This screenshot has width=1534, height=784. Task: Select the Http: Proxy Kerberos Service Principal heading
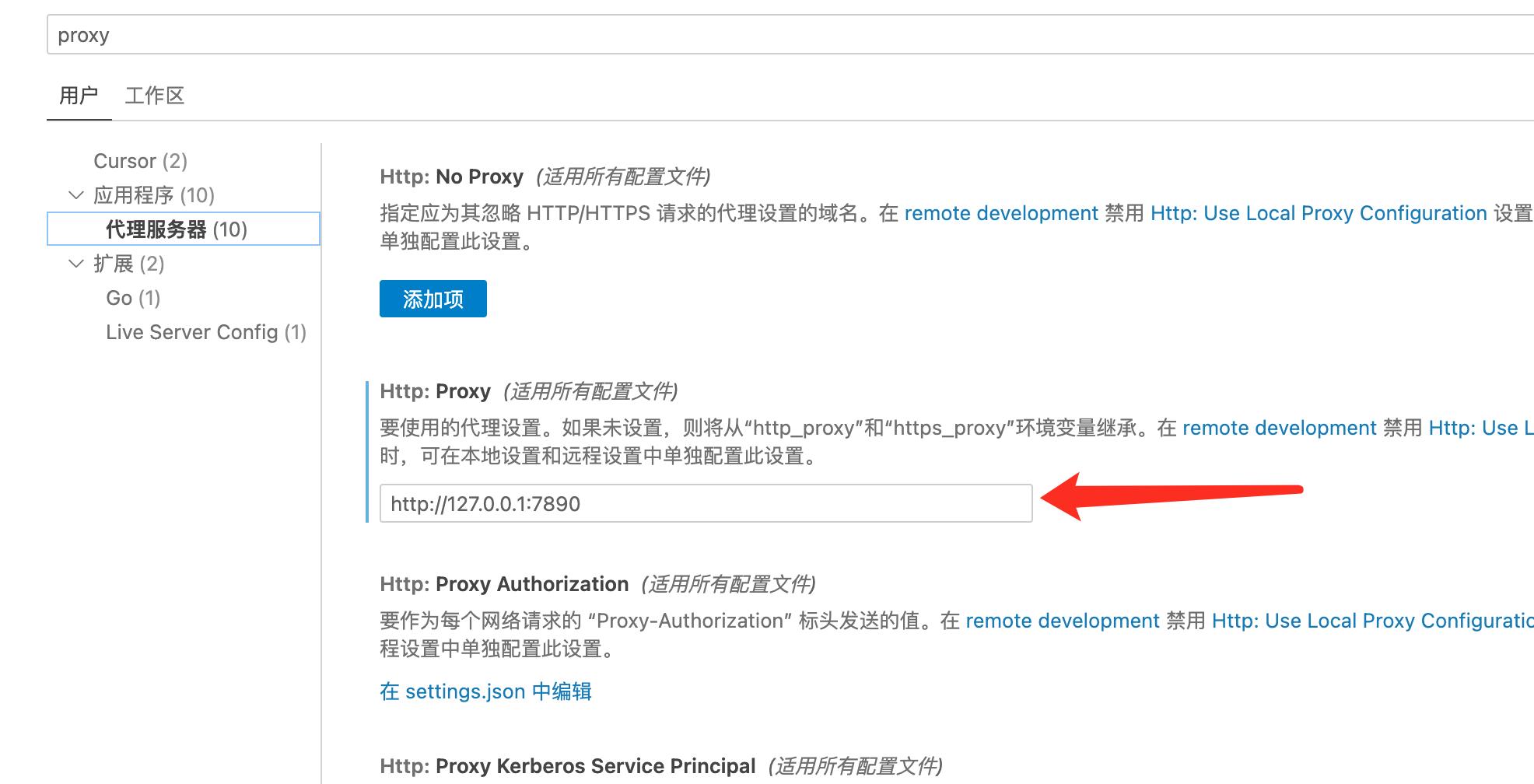(x=567, y=766)
